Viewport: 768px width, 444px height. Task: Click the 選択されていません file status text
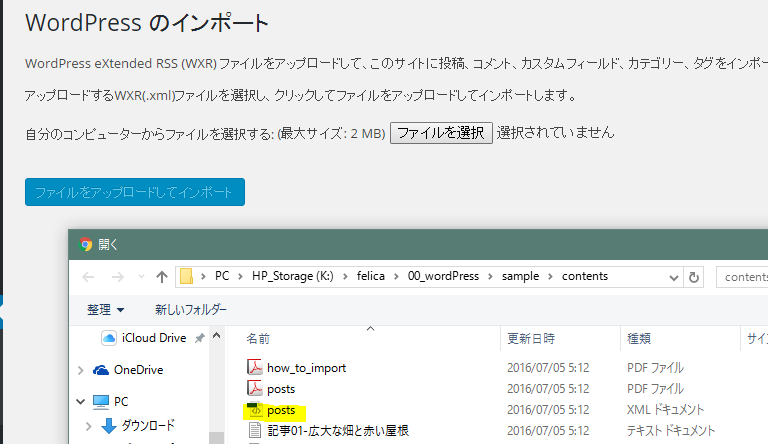pyautogui.click(x=555, y=133)
